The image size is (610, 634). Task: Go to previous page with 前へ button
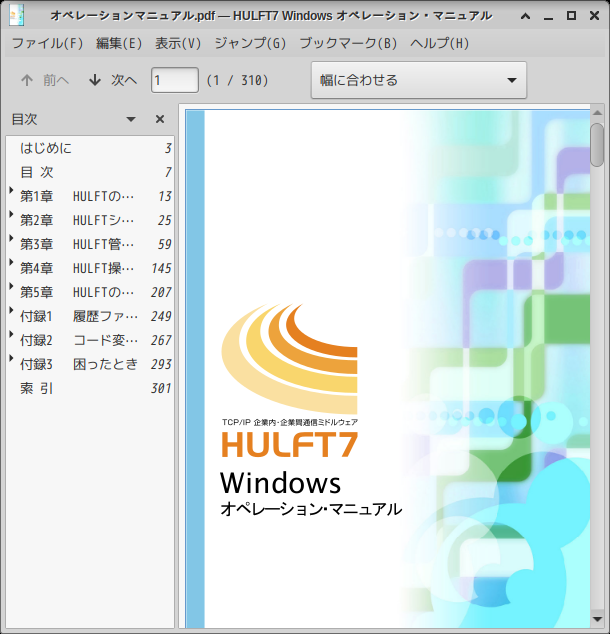[x=45, y=80]
